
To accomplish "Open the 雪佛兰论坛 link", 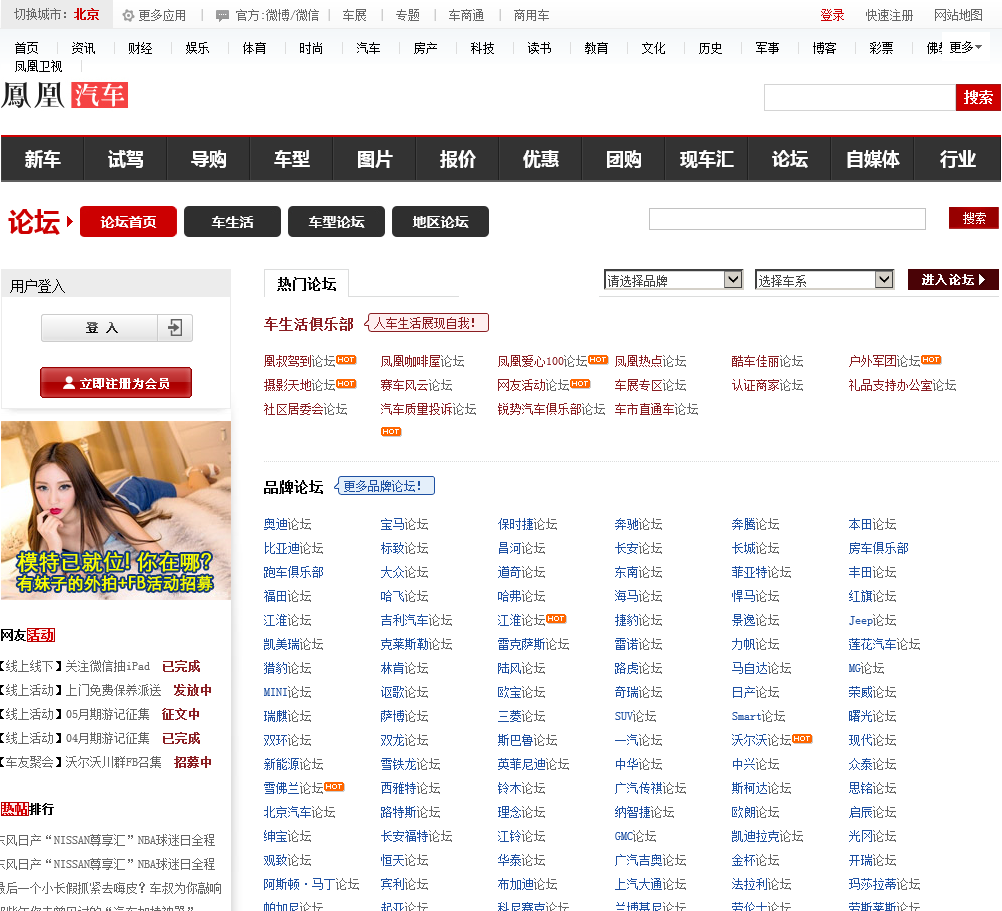I will click(293, 788).
